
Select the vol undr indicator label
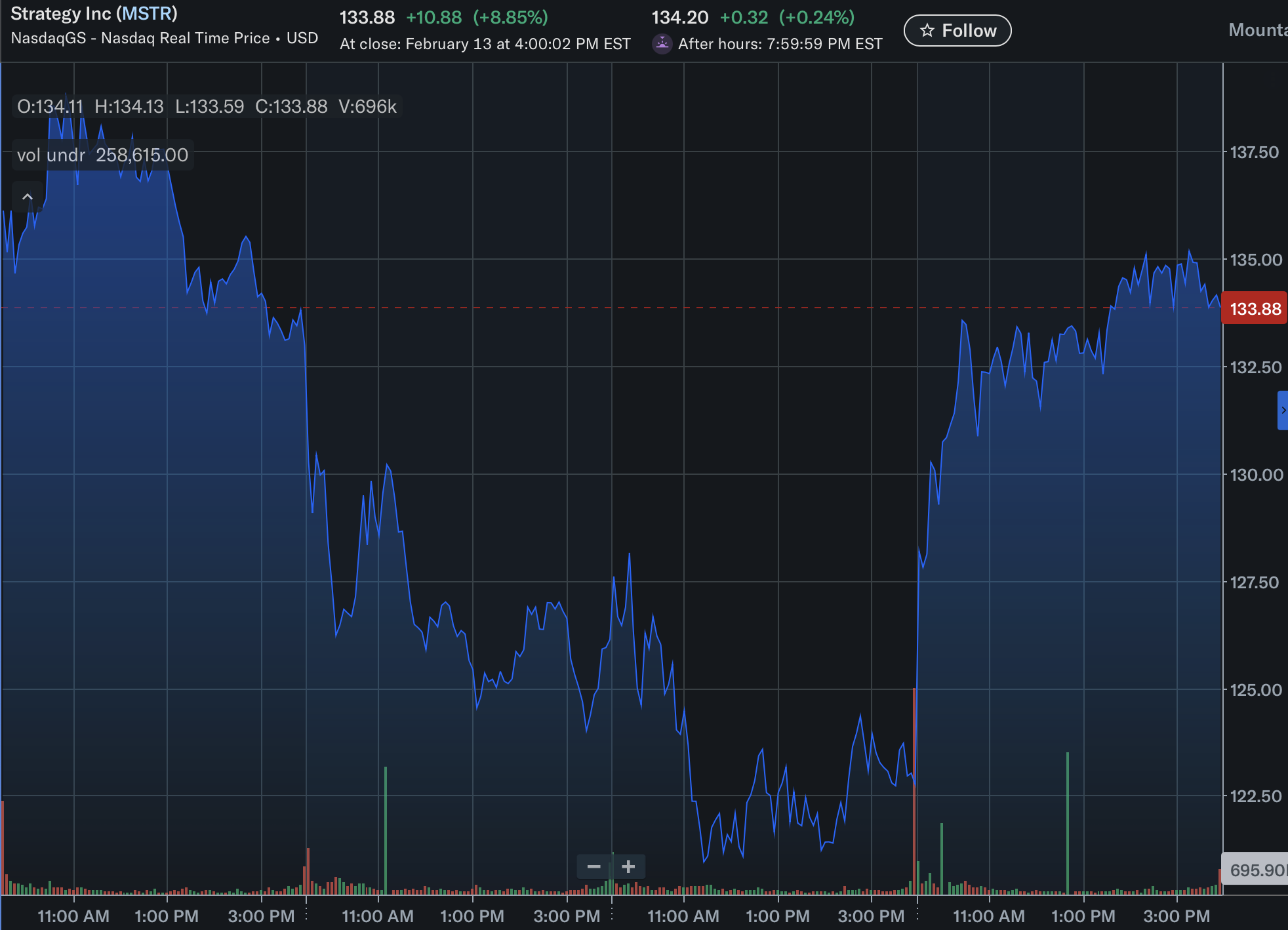pyautogui.click(x=51, y=155)
